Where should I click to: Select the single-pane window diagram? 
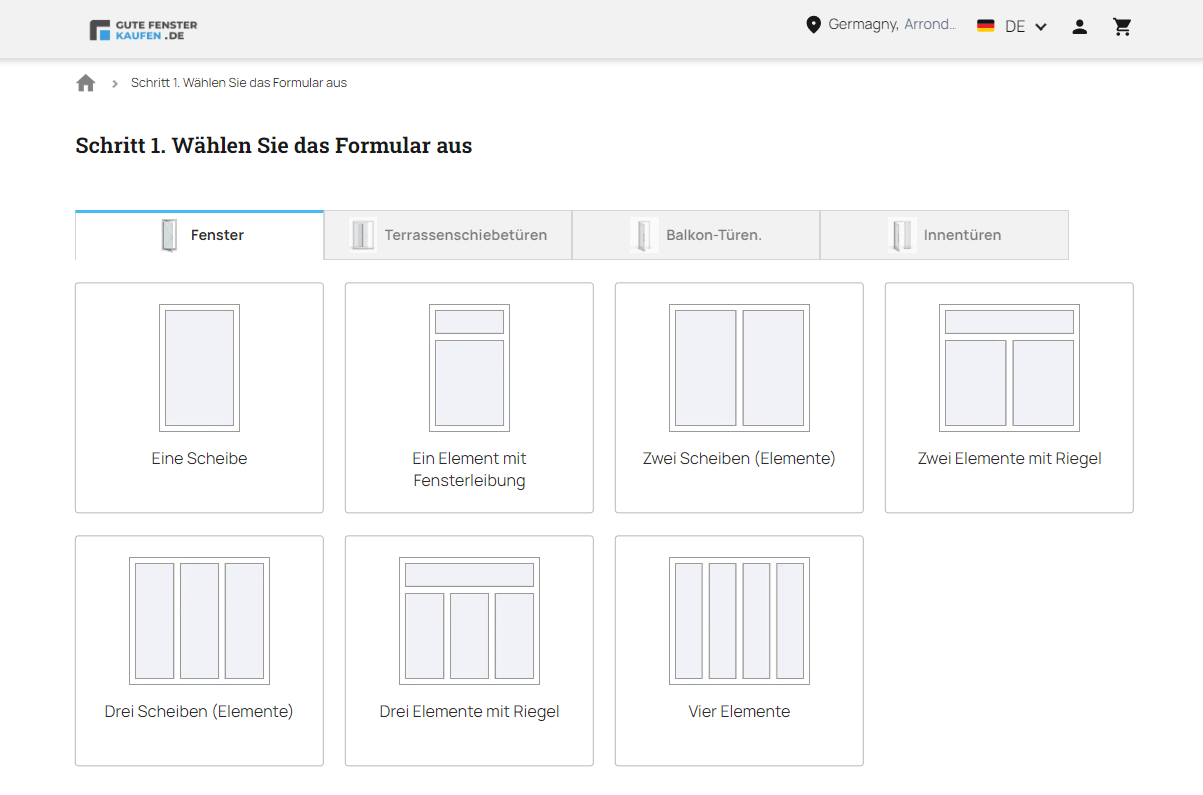point(199,368)
